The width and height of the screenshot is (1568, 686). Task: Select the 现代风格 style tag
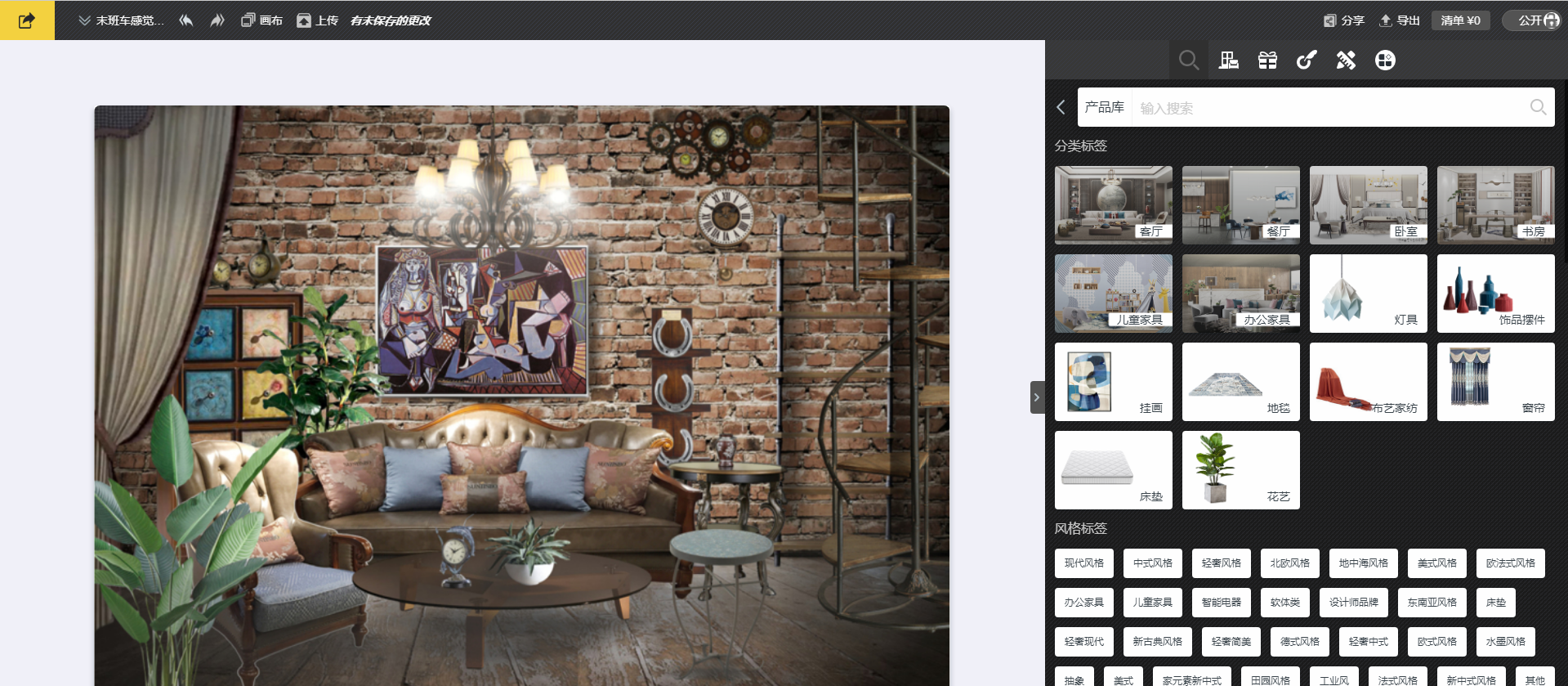[1084, 563]
